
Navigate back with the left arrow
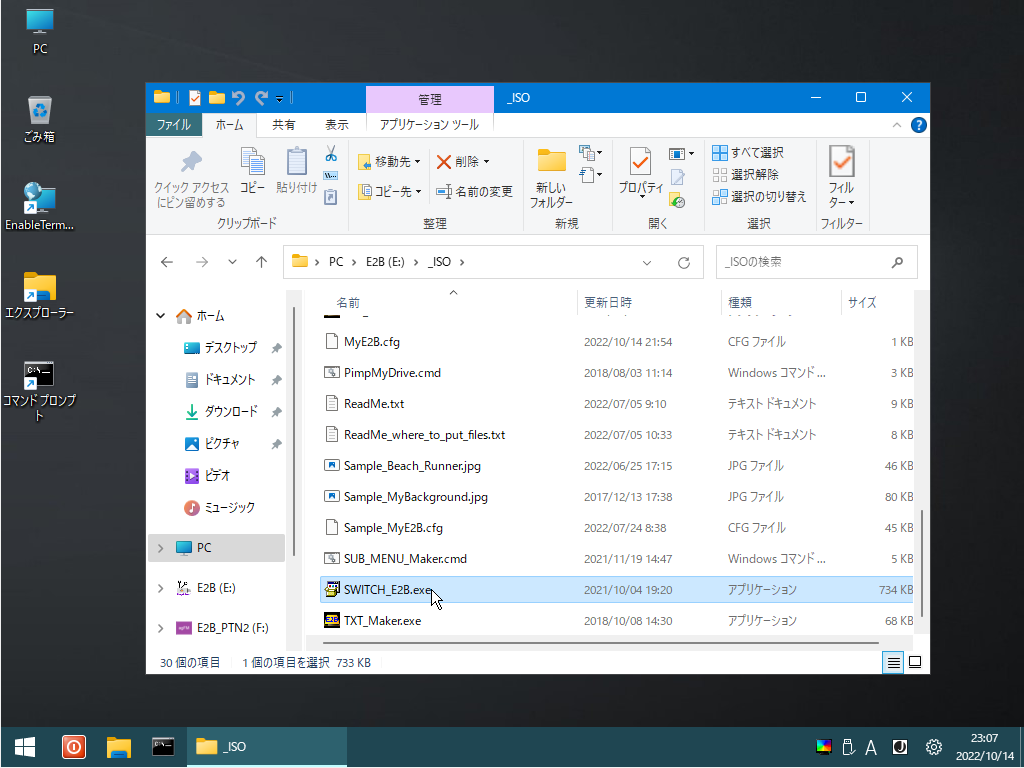point(167,262)
